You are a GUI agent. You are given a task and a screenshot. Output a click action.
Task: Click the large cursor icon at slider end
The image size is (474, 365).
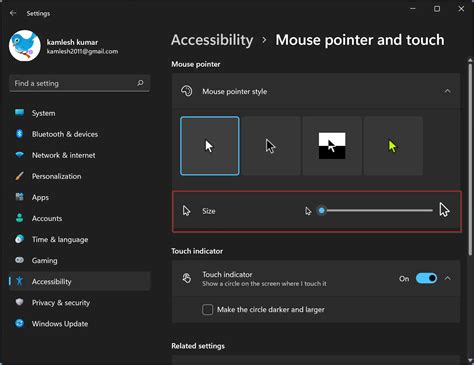444,210
